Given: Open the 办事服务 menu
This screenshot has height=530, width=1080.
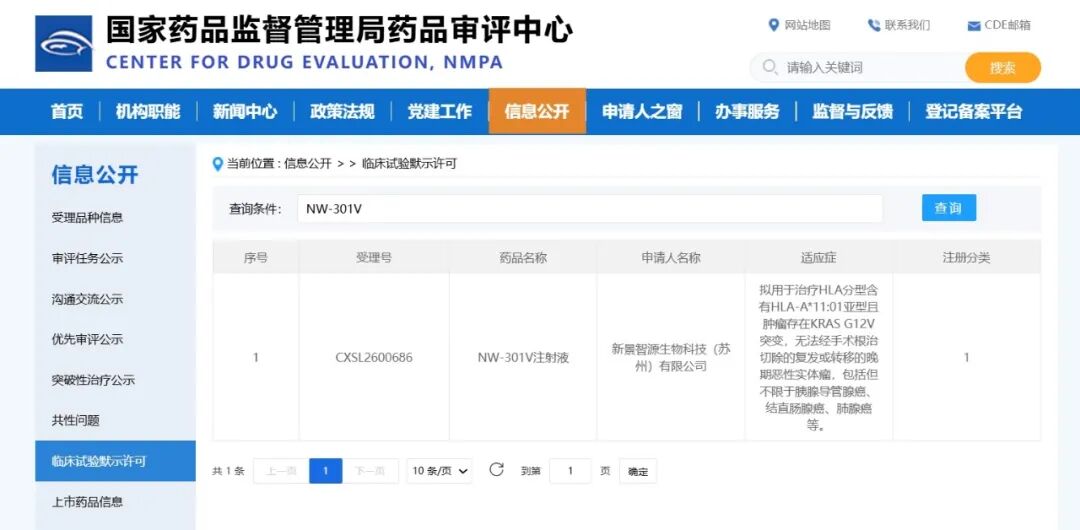Looking at the screenshot, I should coord(747,112).
